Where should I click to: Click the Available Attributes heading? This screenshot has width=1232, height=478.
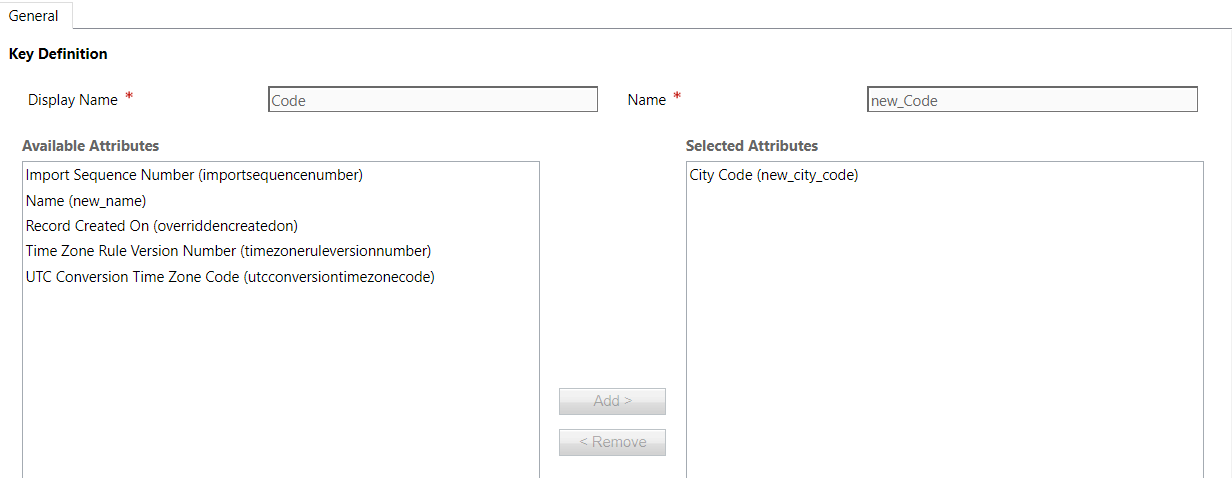click(x=90, y=146)
